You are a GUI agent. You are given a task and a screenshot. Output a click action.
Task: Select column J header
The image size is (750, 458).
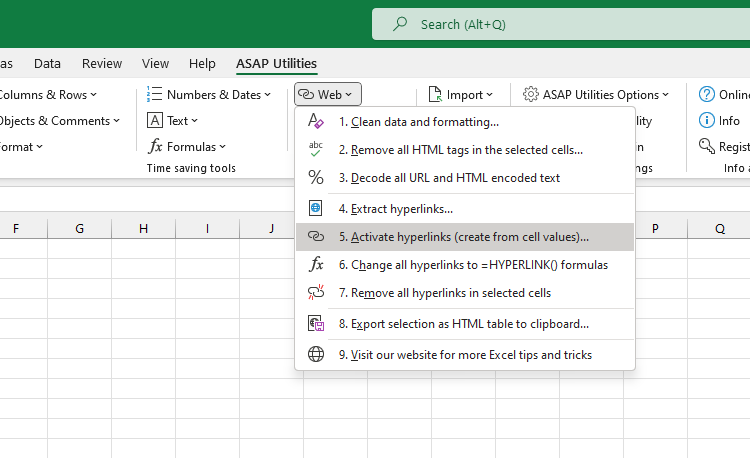[x=271, y=229]
